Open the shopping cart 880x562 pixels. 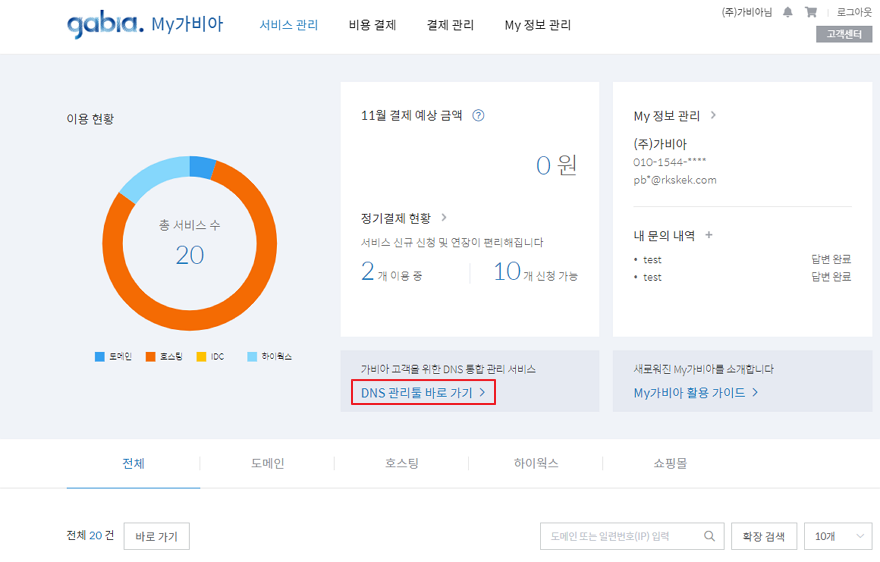(811, 12)
